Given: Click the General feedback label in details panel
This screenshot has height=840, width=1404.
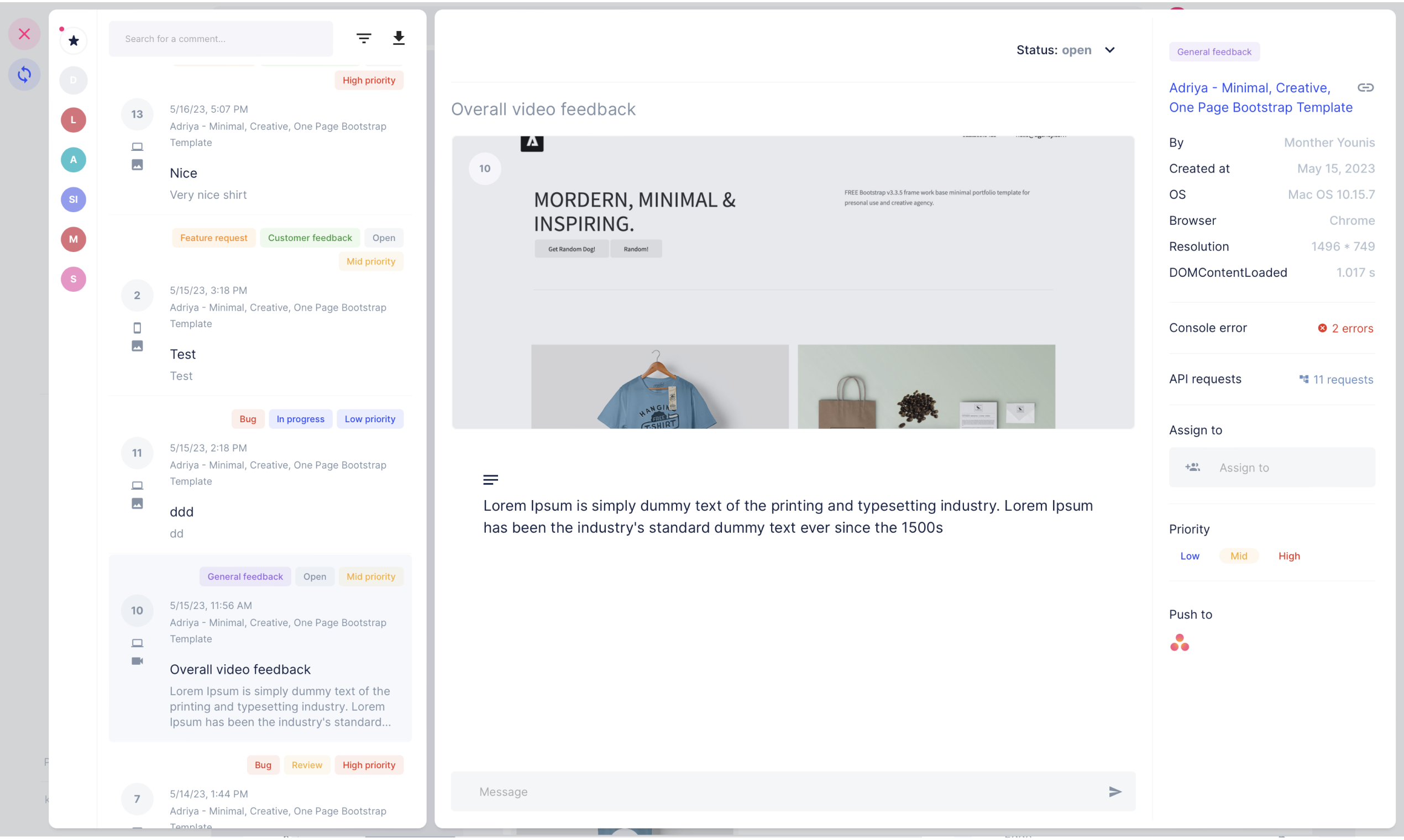Looking at the screenshot, I should coord(1214,51).
